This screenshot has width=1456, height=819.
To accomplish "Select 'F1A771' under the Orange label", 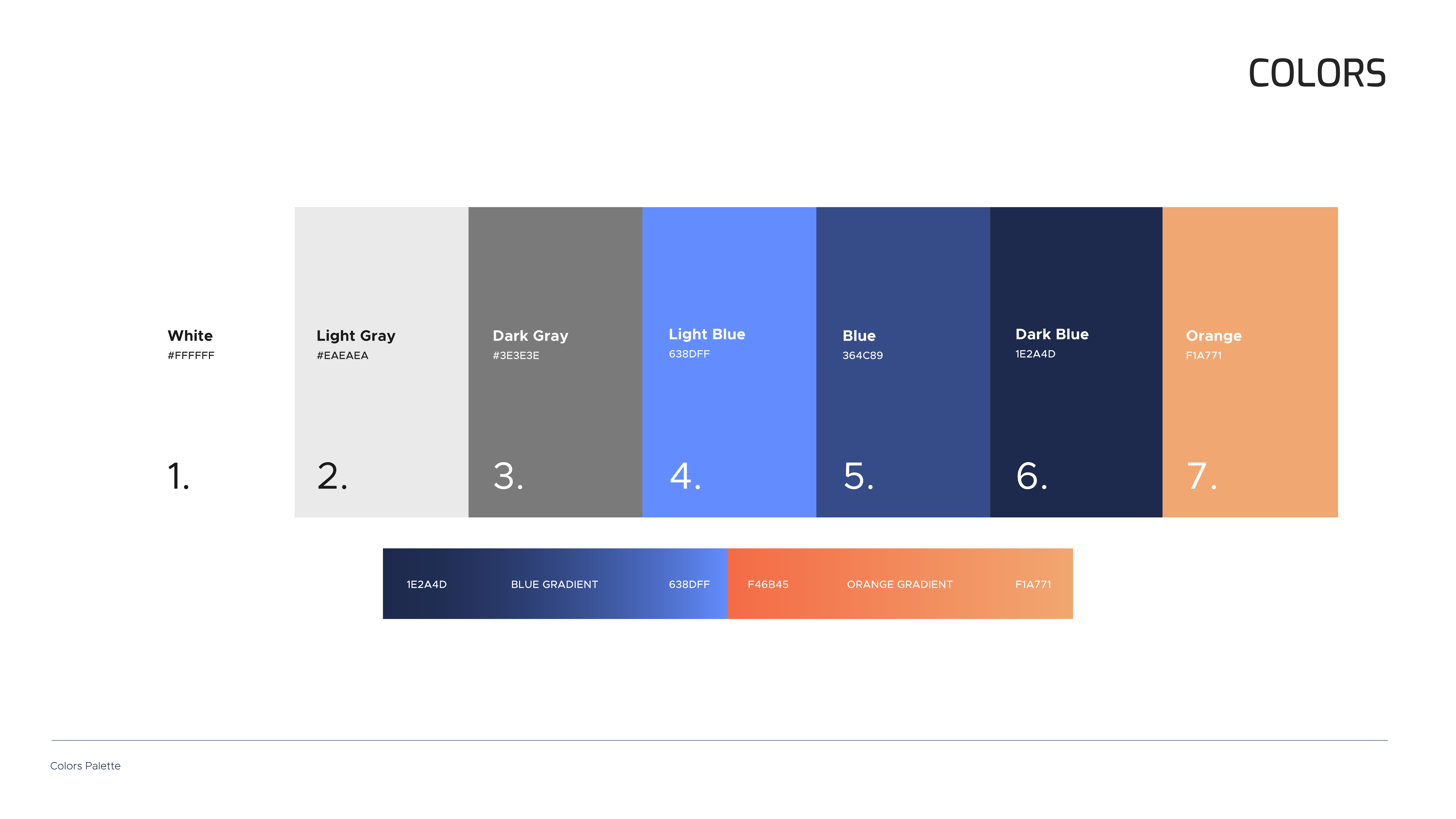I will click(x=1204, y=355).
